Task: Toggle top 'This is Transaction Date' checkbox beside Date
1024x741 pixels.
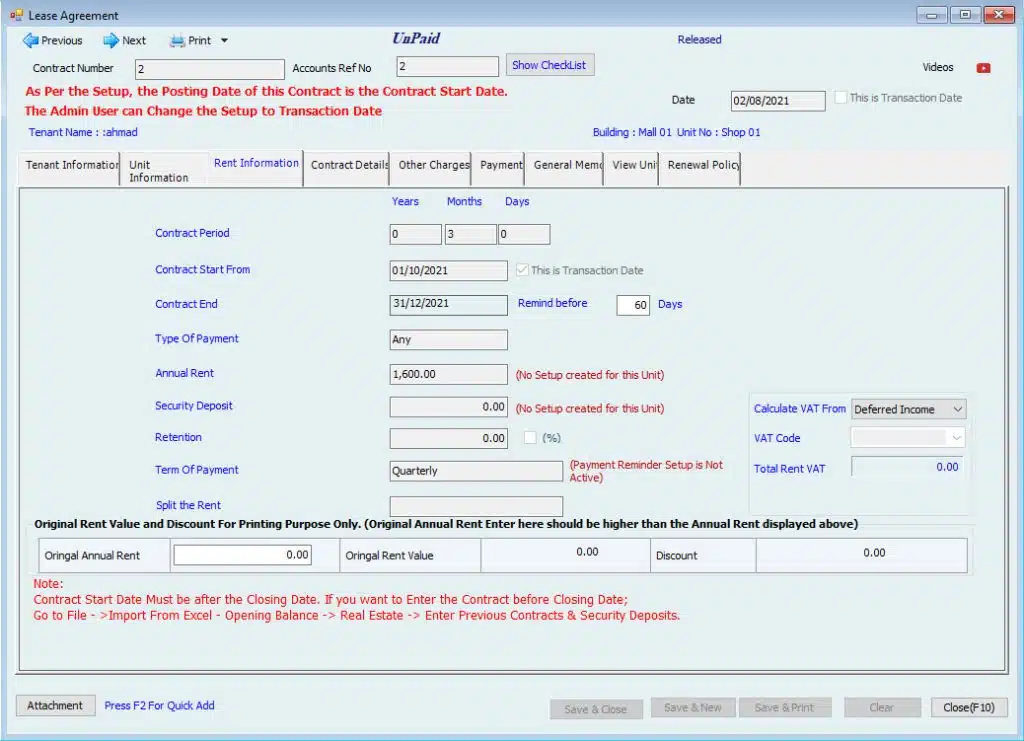Action: pyautogui.click(x=841, y=97)
